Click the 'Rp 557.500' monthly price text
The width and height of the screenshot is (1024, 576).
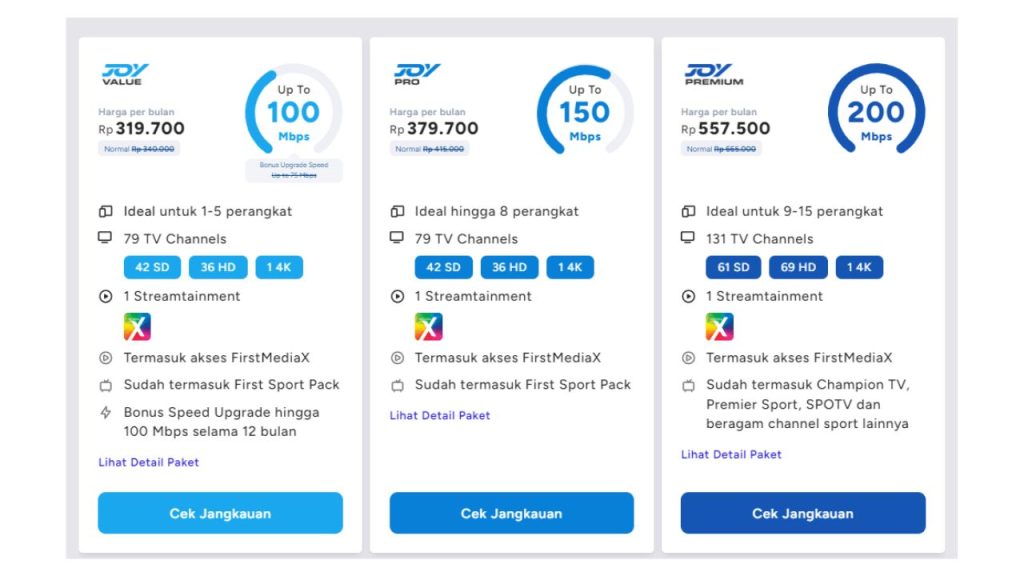point(724,129)
